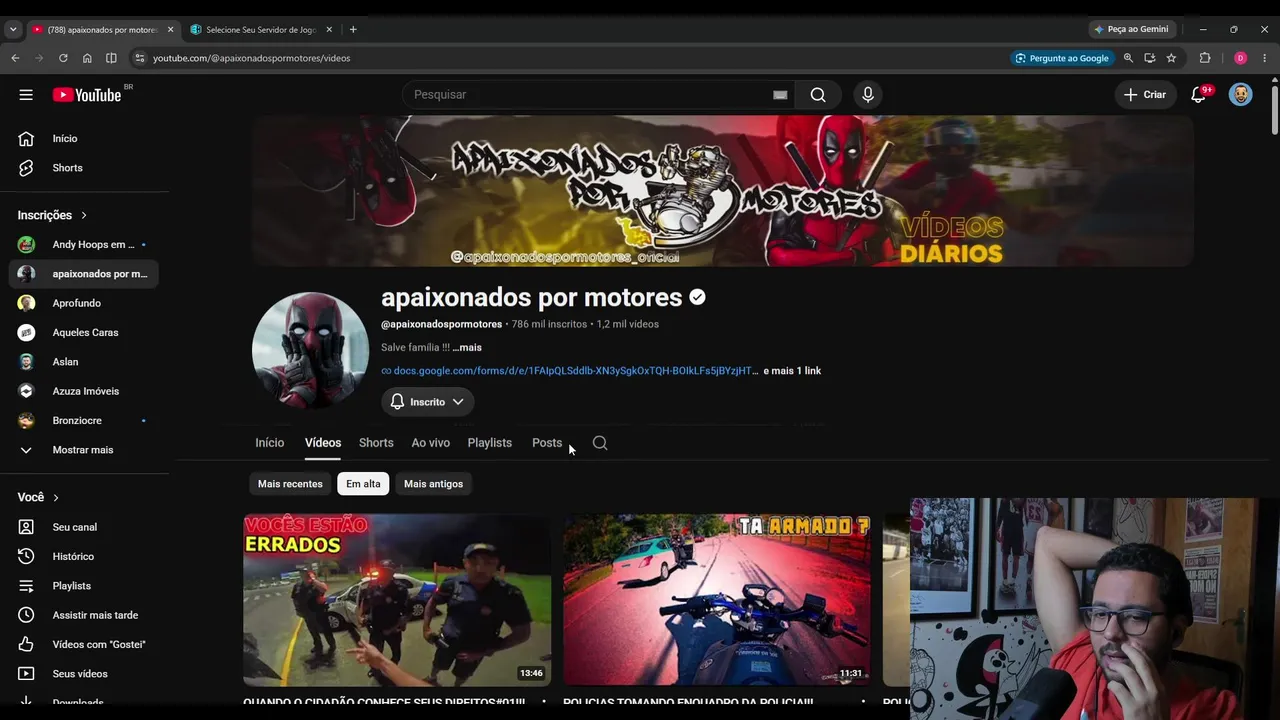Open the channel Início tab
This screenshot has height=720, width=1280.
(x=270, y=443)
